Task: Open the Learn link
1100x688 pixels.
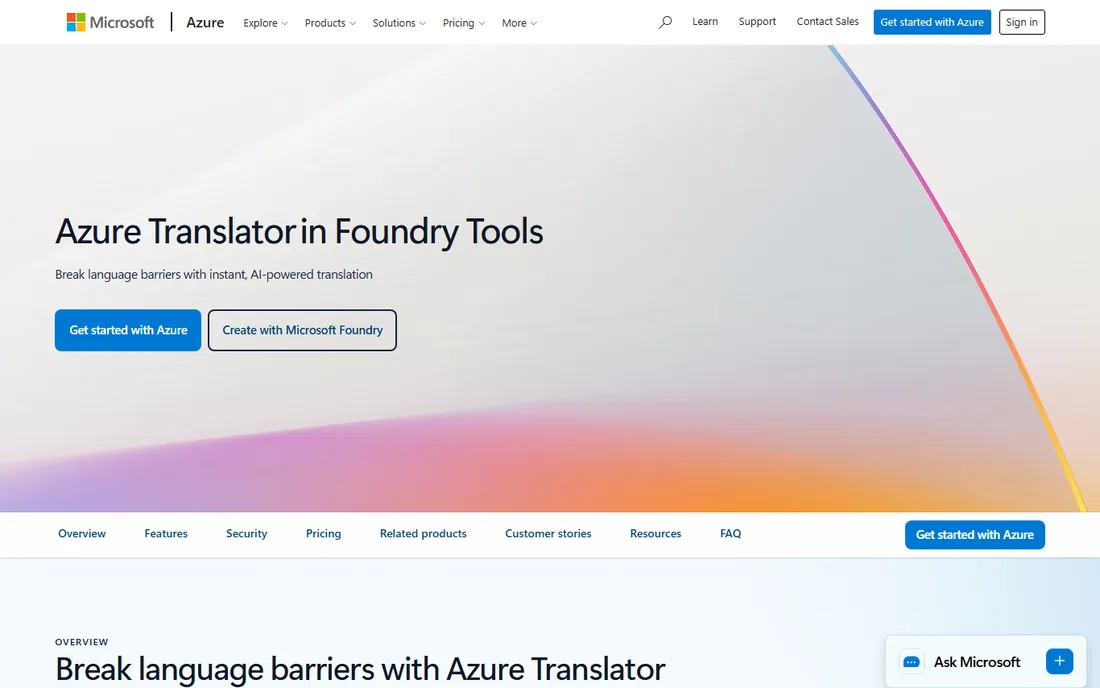Action: (x=705, y=22)
